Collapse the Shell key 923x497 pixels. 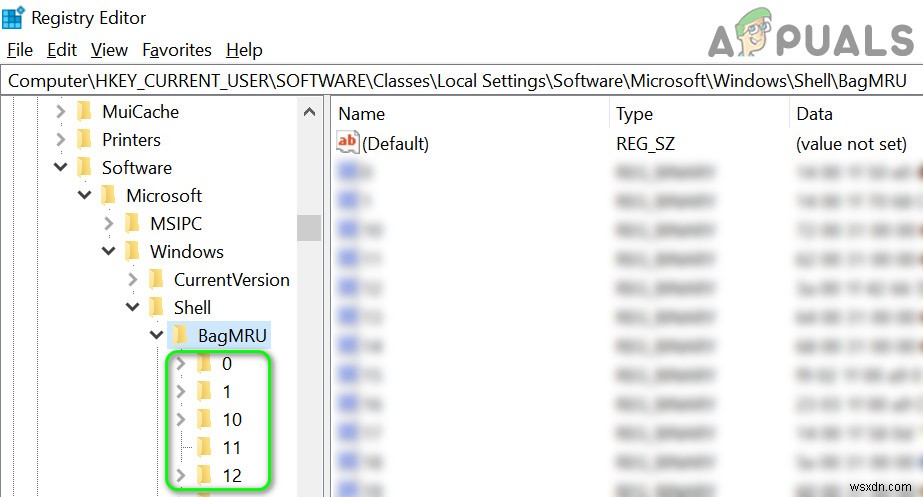tap(132, 307)
